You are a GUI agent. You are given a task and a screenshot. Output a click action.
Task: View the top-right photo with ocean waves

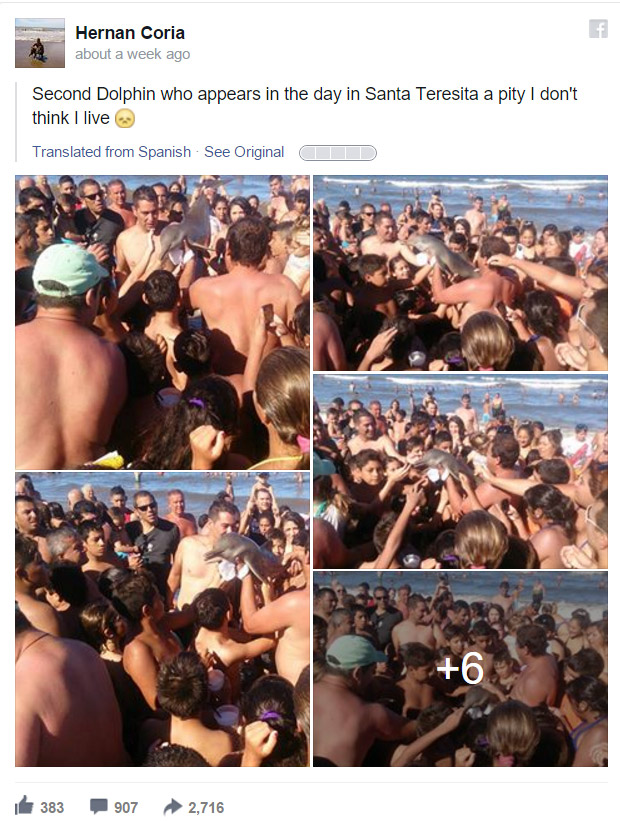coord(460,273)
